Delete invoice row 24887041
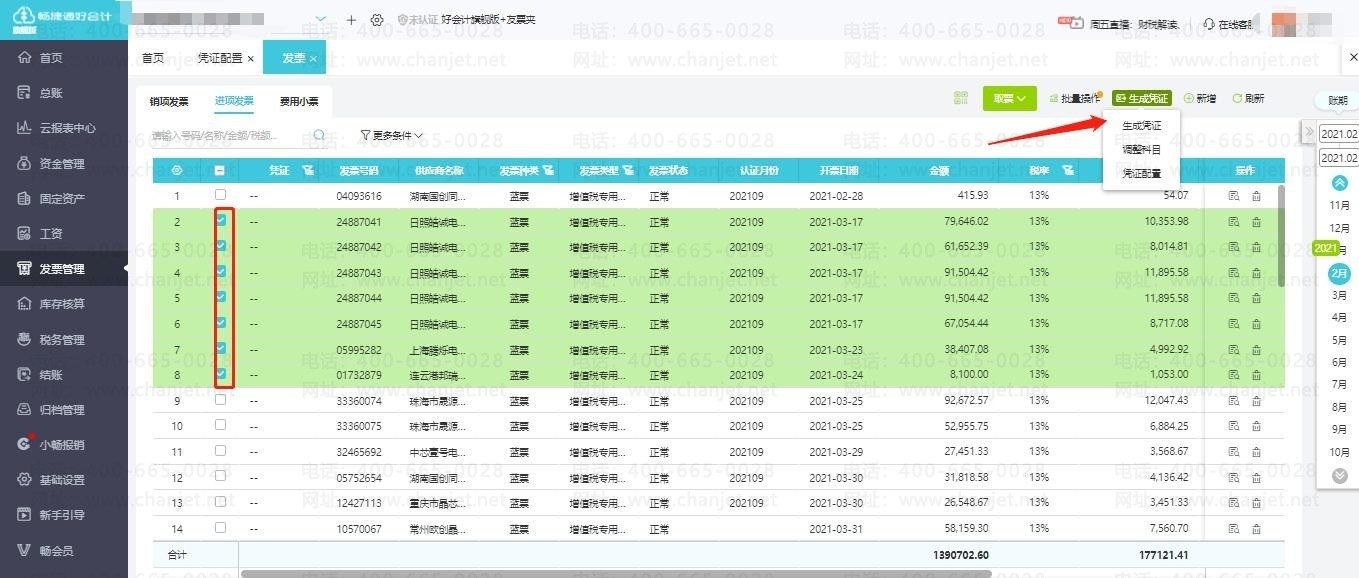The image size is (1359, 578). point(1256,221)
